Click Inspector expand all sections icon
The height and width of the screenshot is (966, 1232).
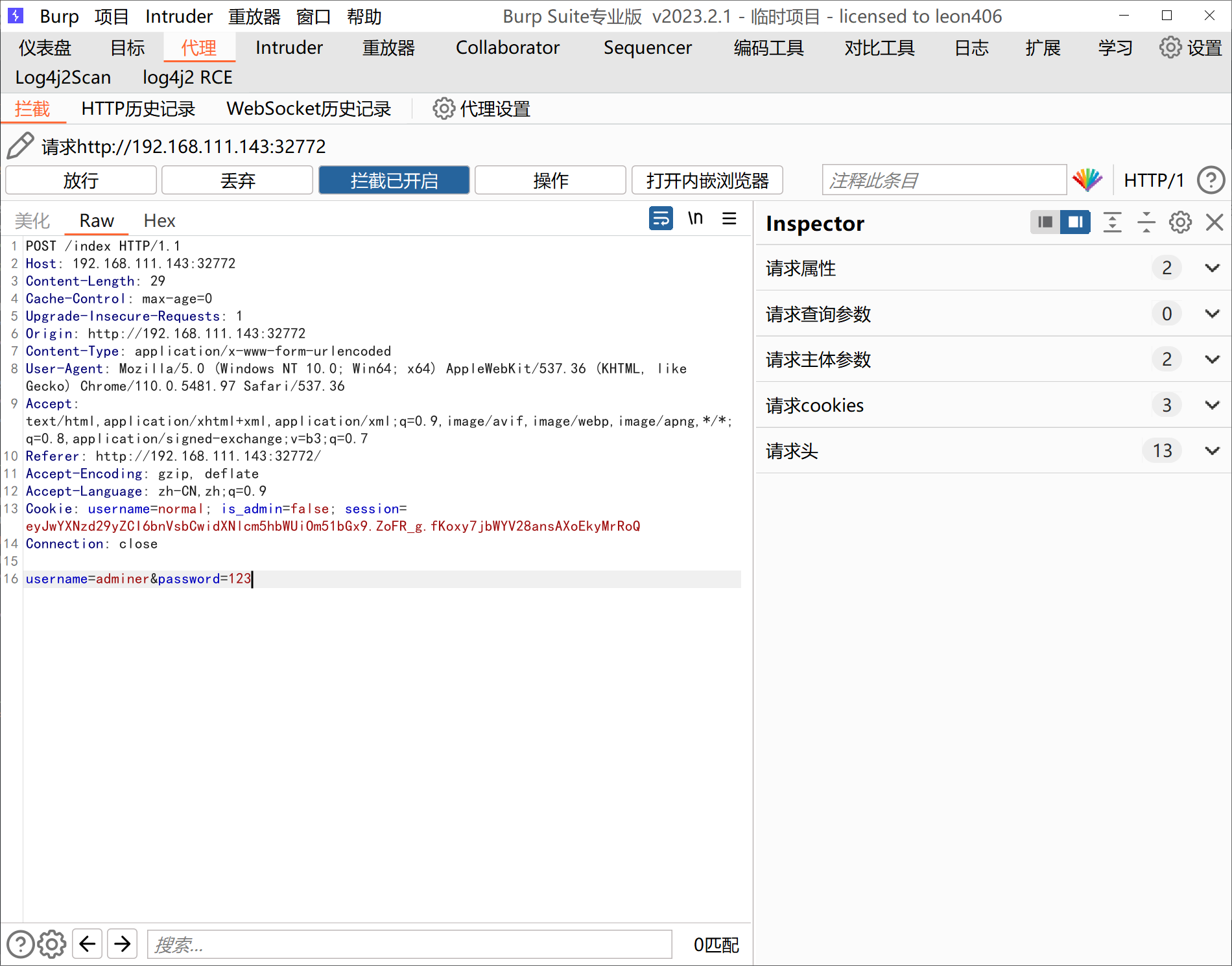1113,222
